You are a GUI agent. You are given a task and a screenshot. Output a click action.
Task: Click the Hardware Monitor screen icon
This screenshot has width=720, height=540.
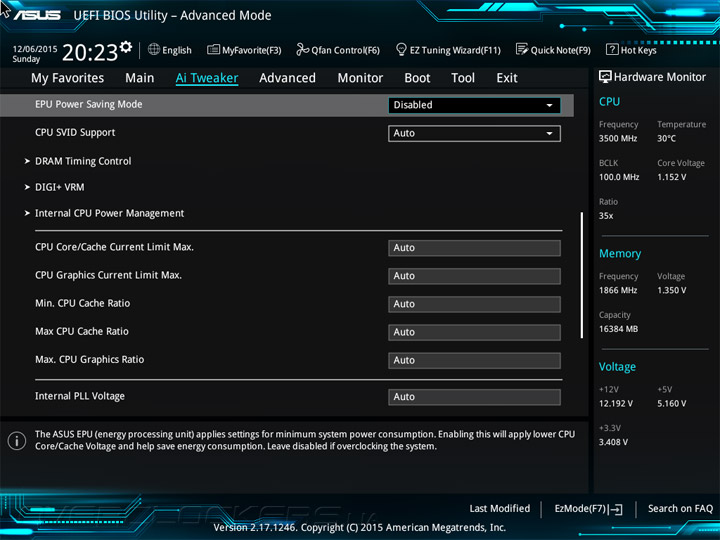coord(605,77)
